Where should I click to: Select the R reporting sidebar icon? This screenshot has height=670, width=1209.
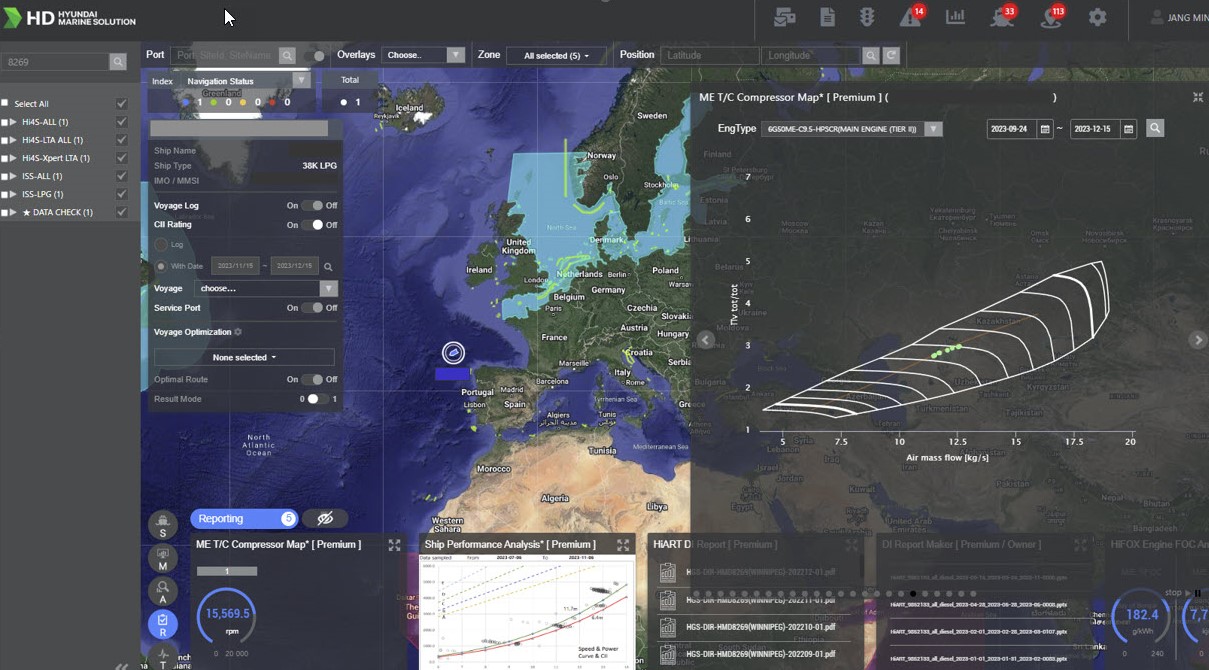point(163,625)
